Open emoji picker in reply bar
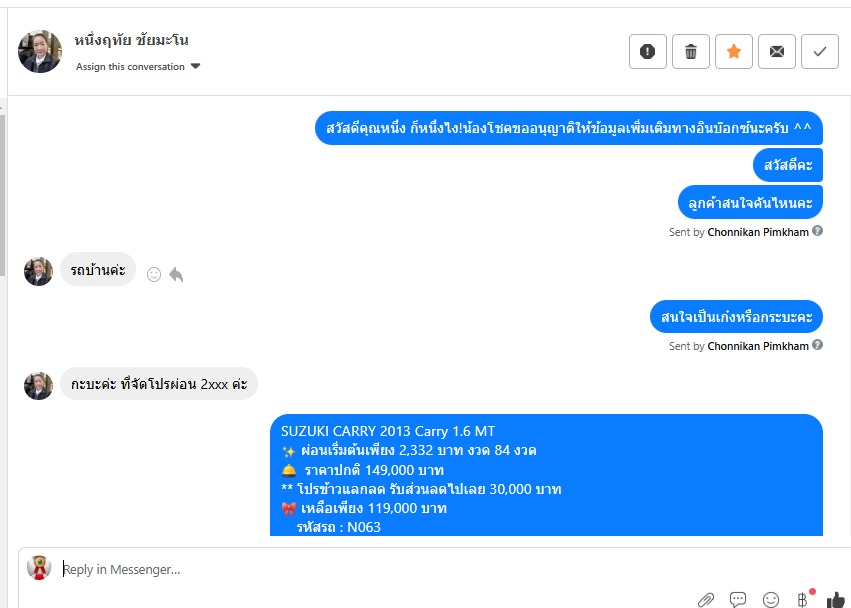The image size is (851, 608). 771,599
